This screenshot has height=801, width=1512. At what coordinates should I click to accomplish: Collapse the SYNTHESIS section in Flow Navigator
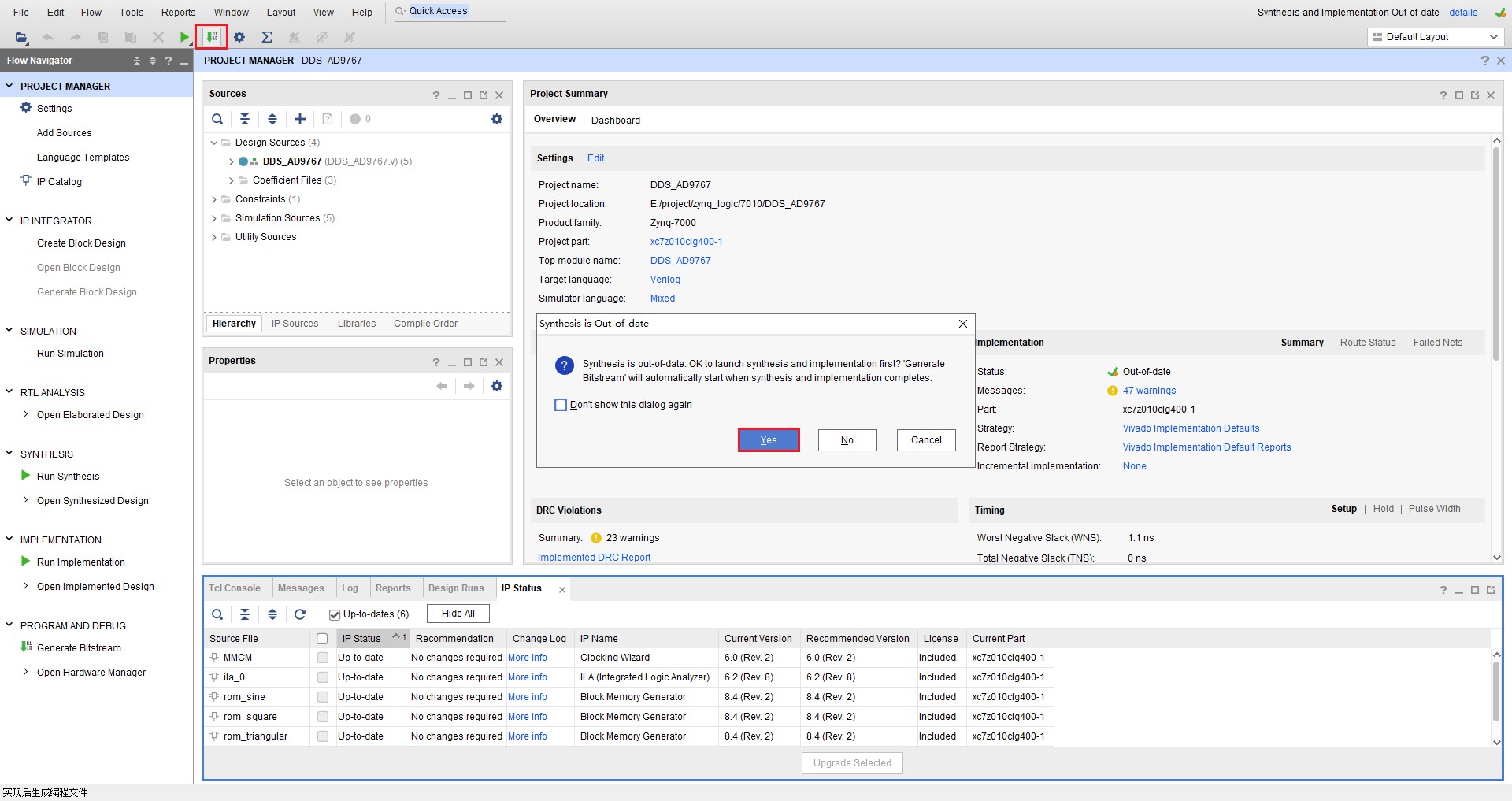[x=9, y=454]
